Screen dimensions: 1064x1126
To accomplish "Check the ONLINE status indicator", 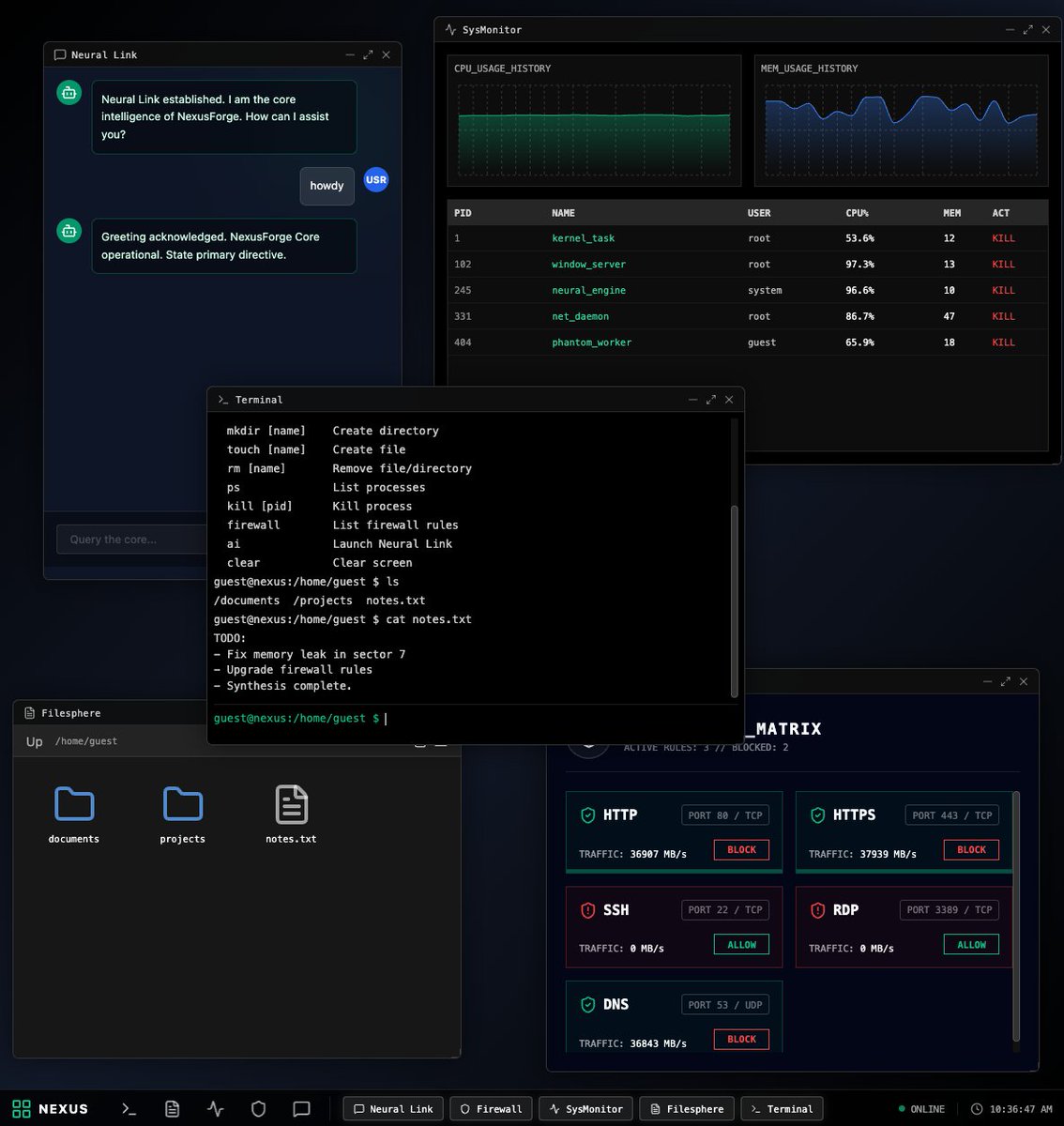I will click(921, 1109).
